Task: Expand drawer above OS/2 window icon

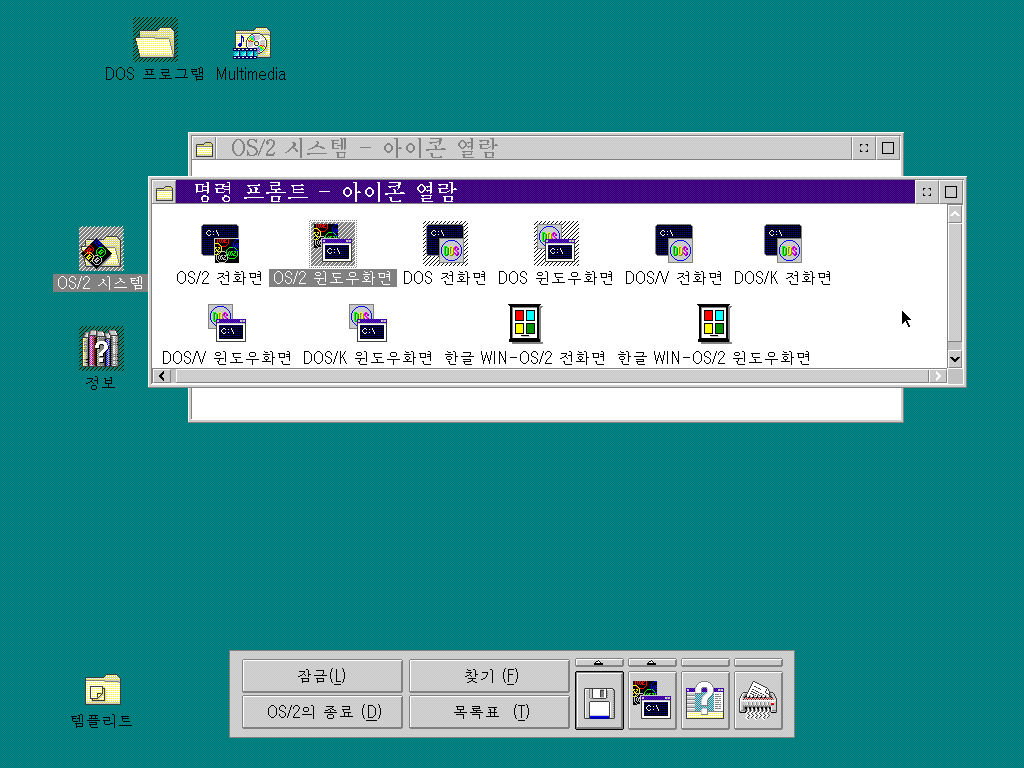Action: coord(652,663)
